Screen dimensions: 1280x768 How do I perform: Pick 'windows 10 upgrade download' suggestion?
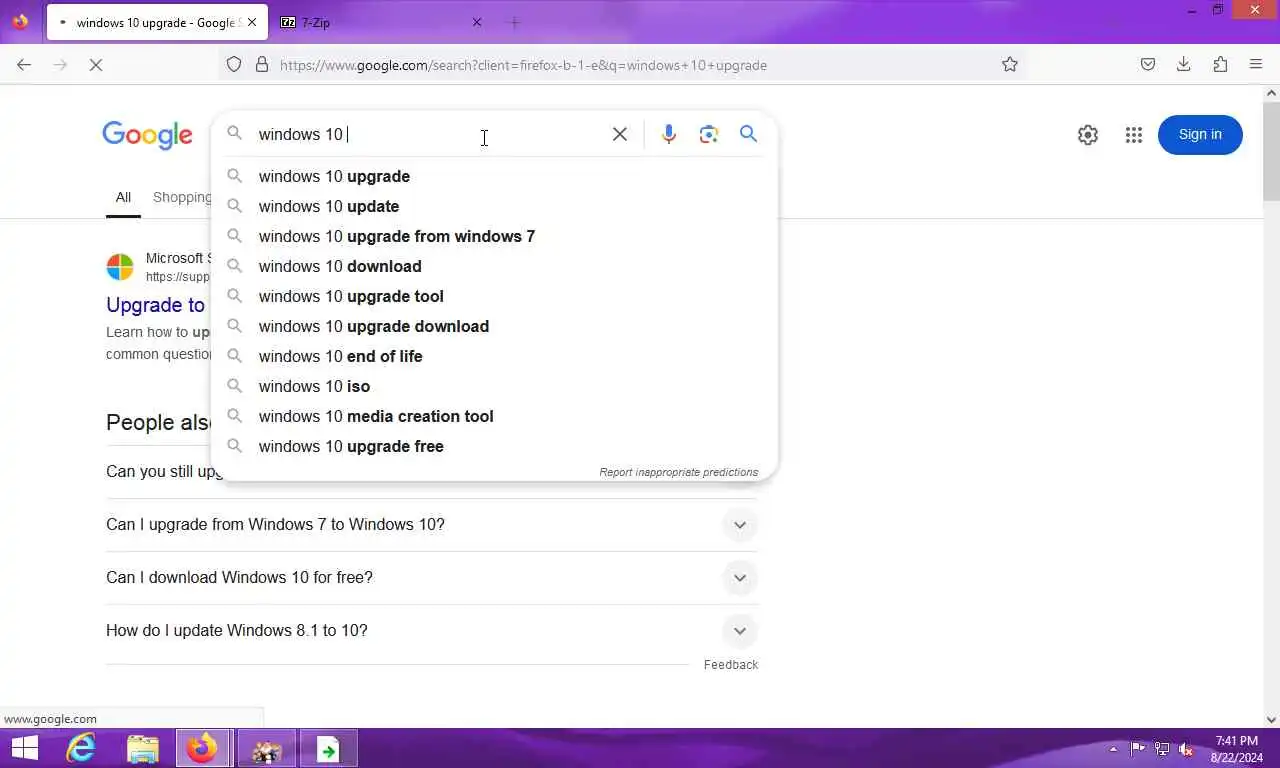pos(494,326)
